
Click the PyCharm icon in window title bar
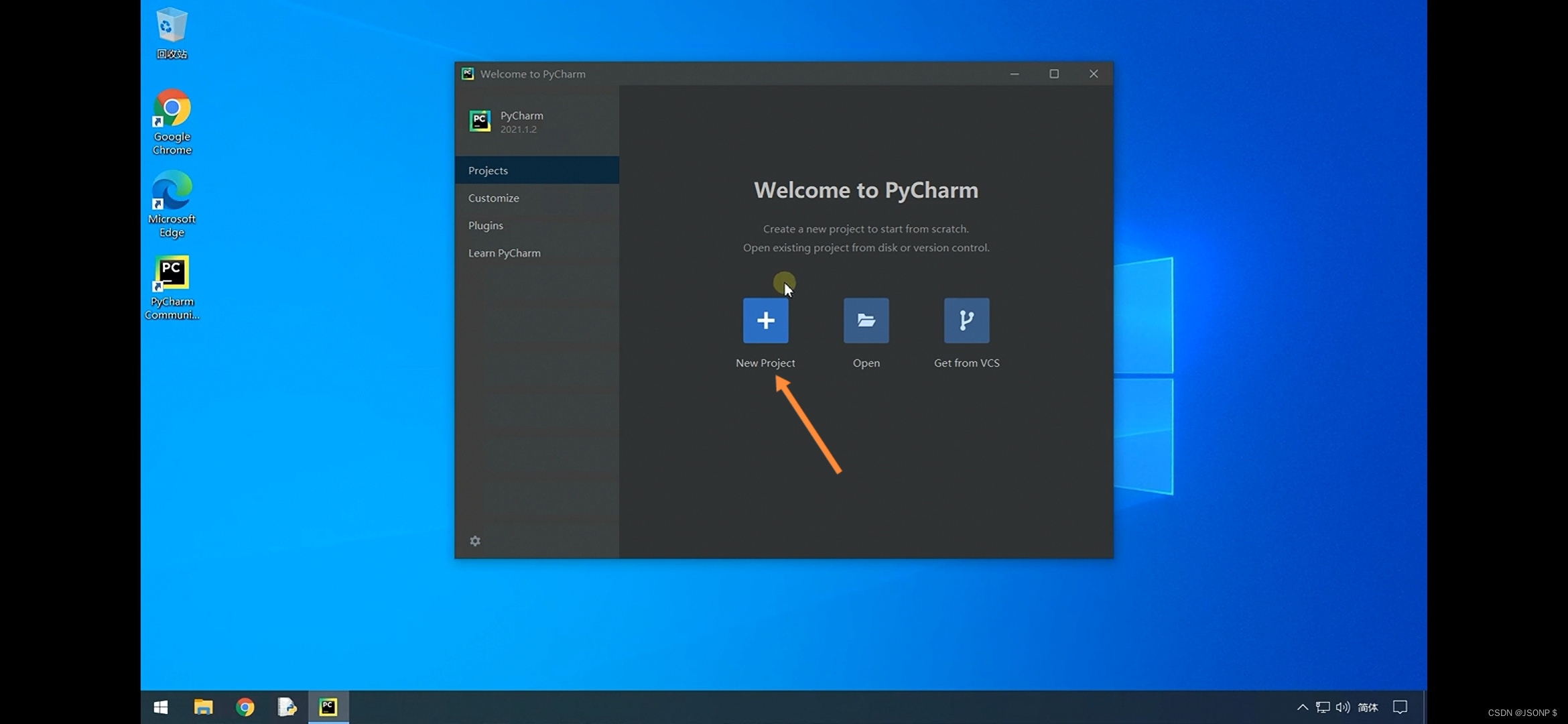468,74
